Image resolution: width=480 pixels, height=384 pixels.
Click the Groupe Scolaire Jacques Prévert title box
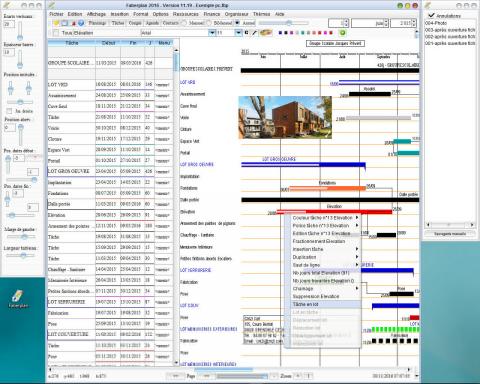click(335, 43)
